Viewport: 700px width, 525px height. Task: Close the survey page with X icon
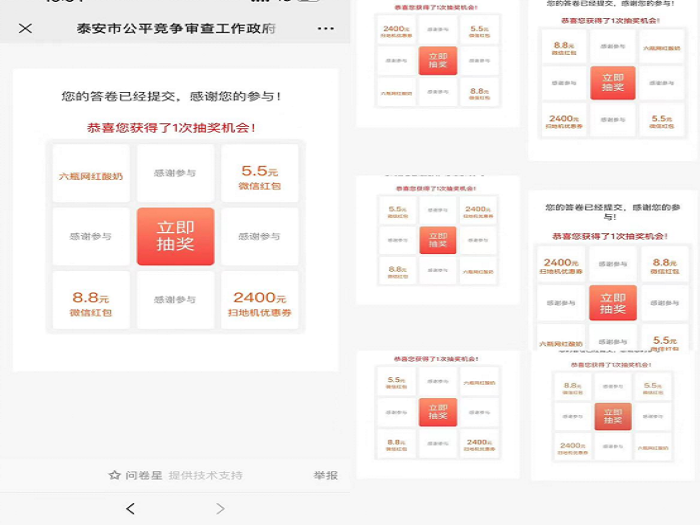[25, 28]
